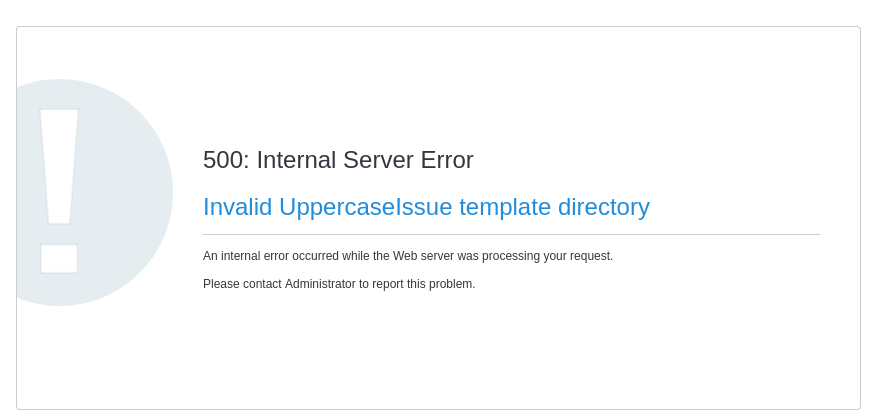Click the word 'Administrator'

click(x=320, y=284)
